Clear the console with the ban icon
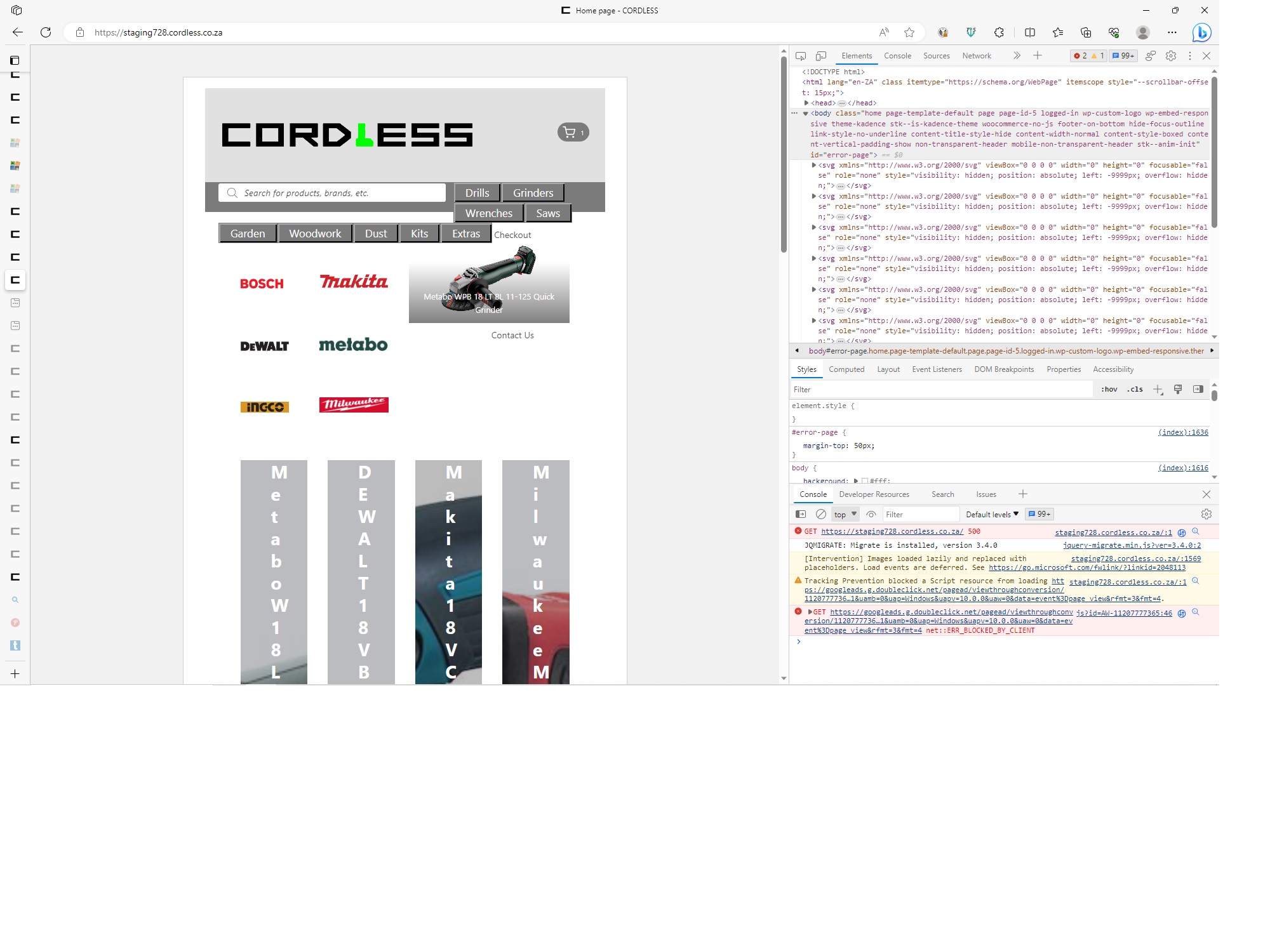 (x=821, y=514)
